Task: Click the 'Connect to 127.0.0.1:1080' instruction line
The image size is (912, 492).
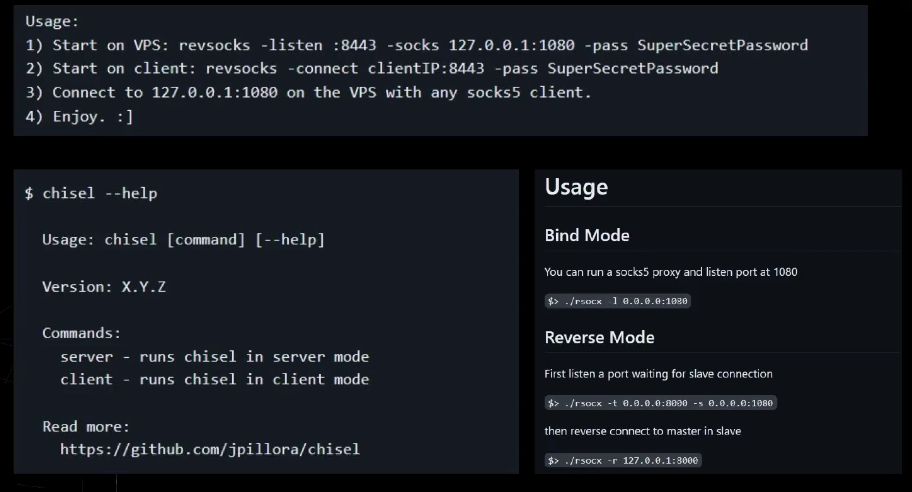Action: [308, 92]
